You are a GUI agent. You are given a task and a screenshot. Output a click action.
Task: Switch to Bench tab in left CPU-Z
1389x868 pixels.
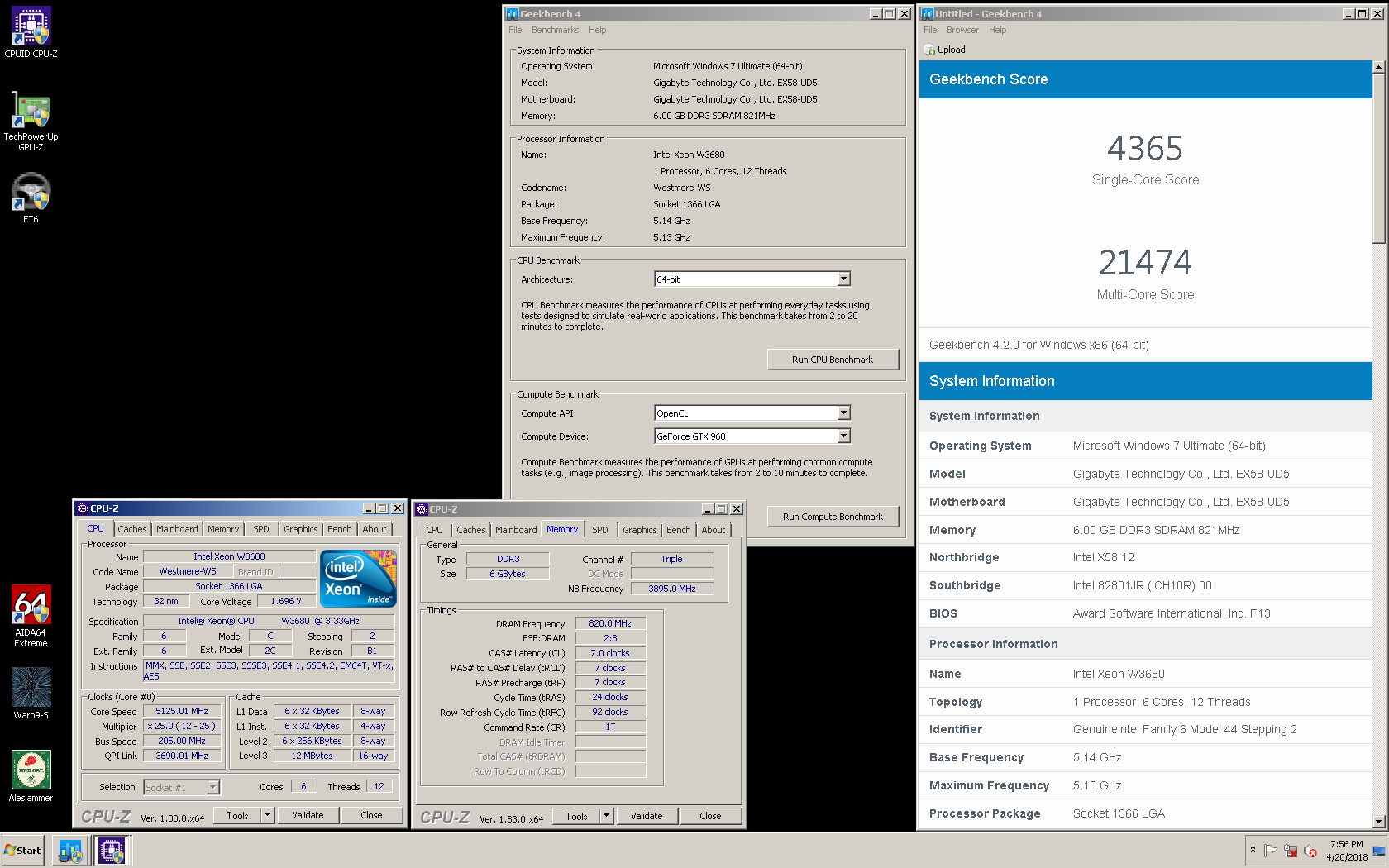tap(340, 529)
